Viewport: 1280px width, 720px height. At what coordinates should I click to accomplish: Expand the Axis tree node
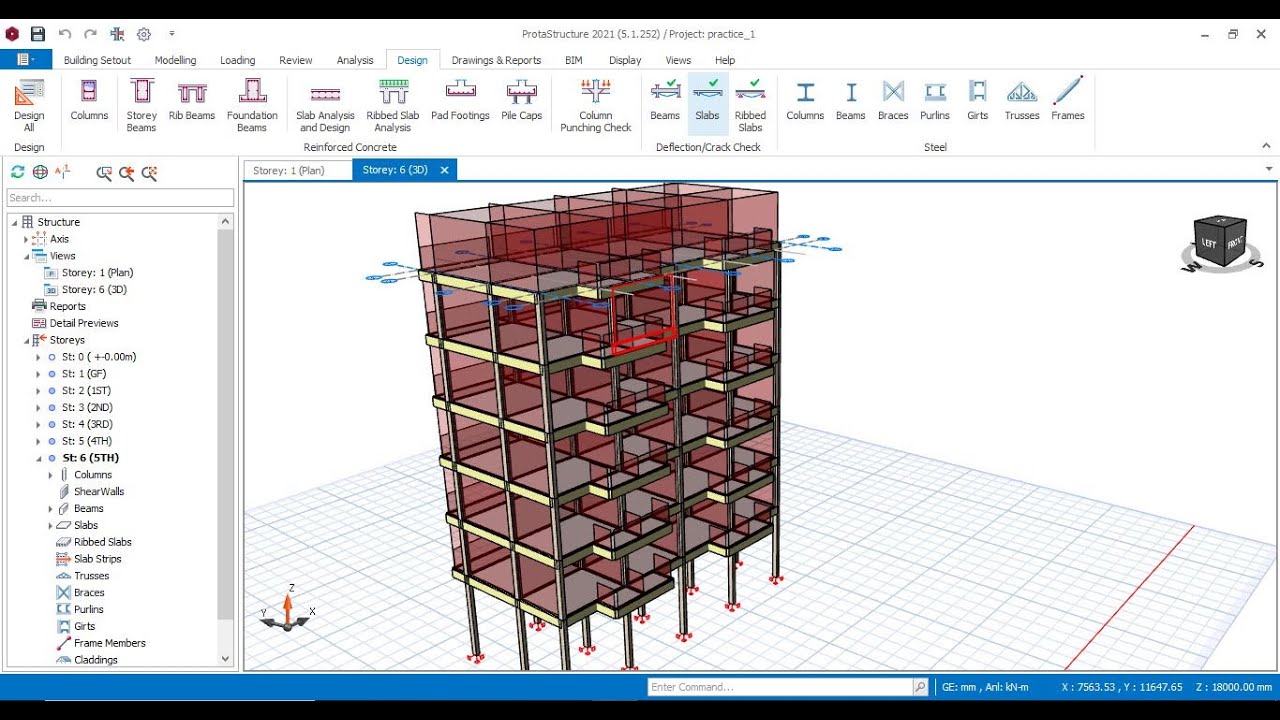[27, 239]
